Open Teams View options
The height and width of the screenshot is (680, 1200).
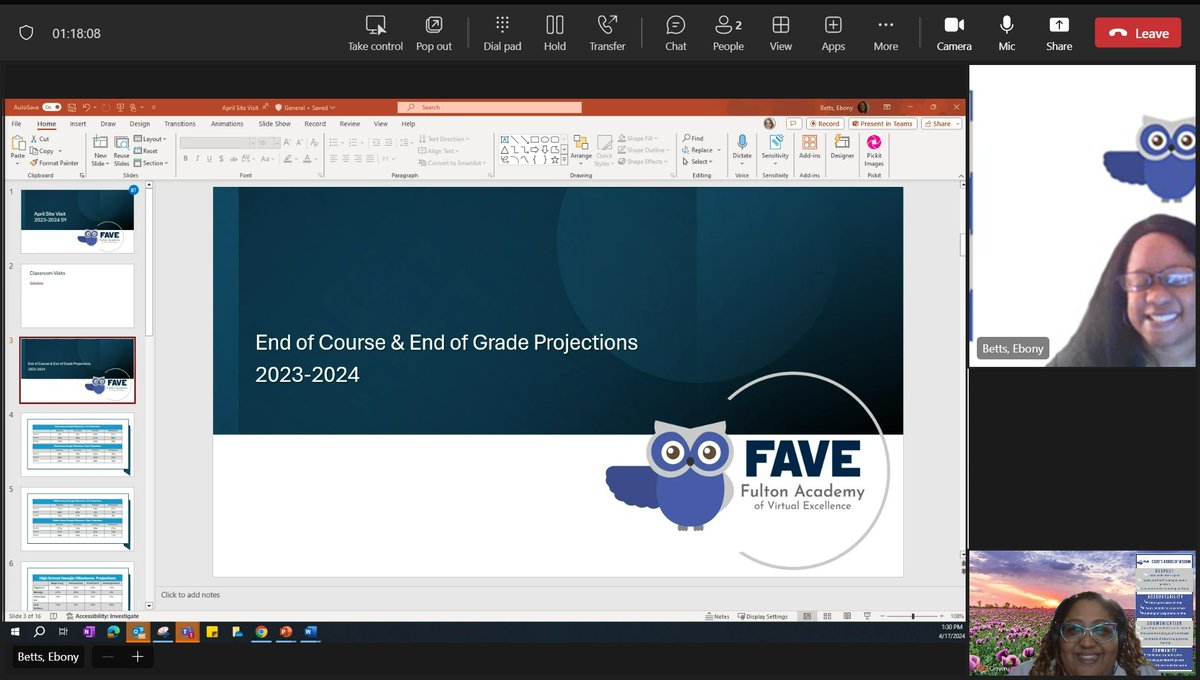pos(781,33)
